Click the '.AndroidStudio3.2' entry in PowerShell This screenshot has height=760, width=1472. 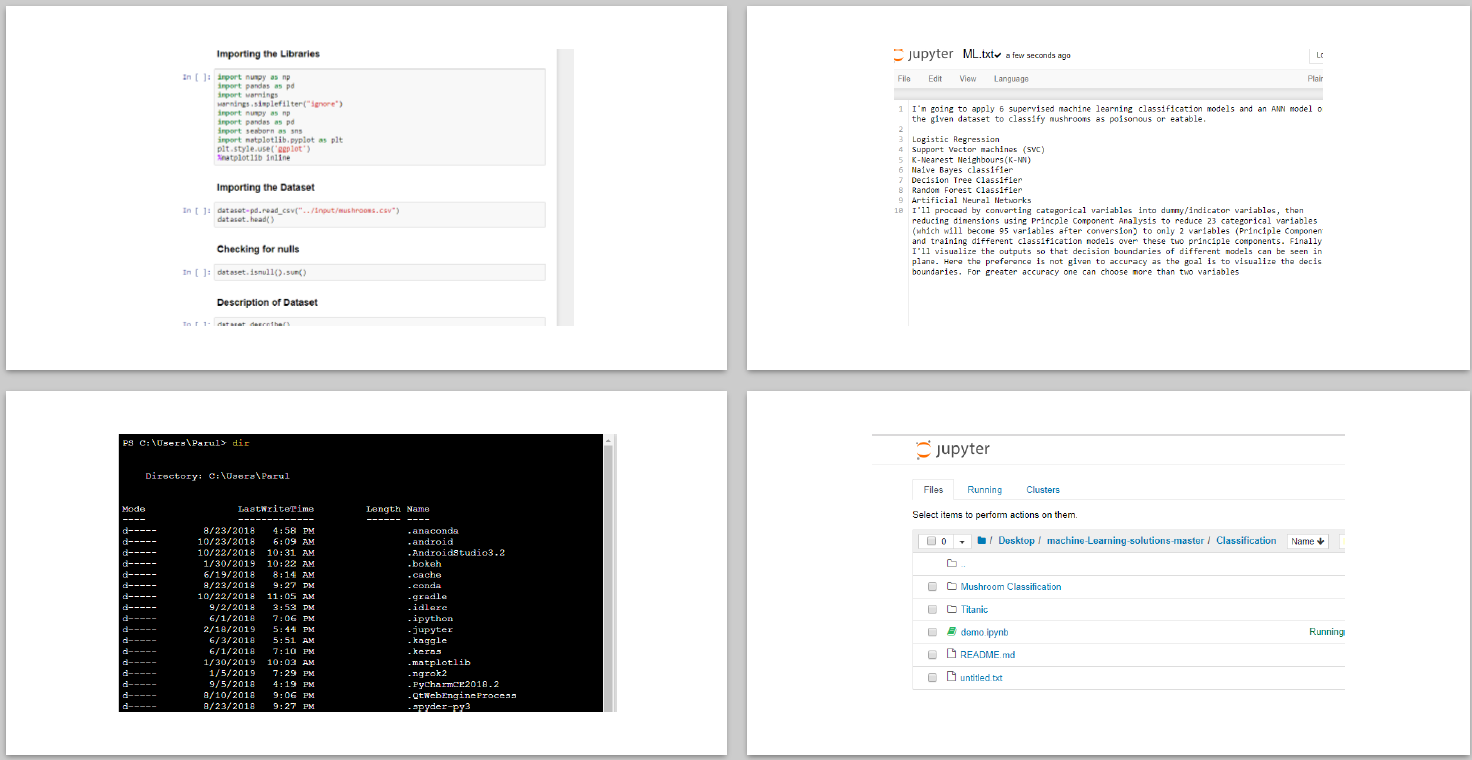(x=456, y=553)
